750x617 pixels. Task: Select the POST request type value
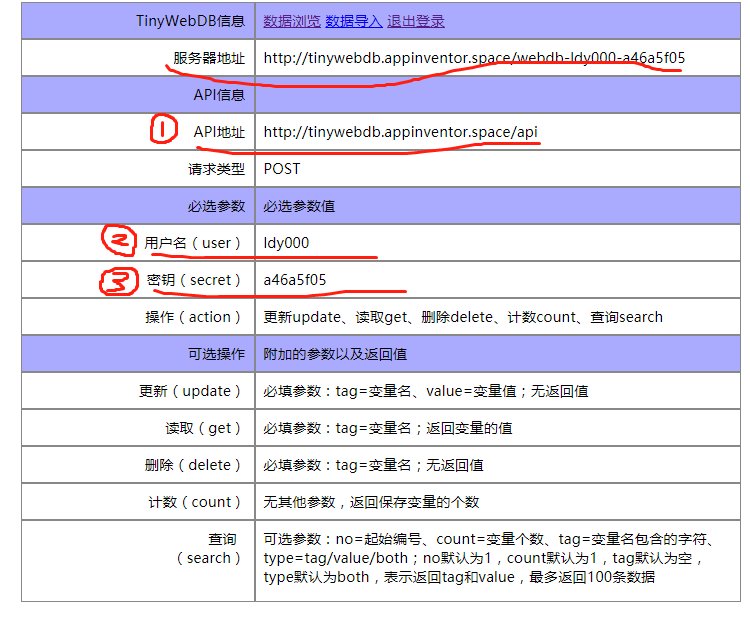[282, 169]
